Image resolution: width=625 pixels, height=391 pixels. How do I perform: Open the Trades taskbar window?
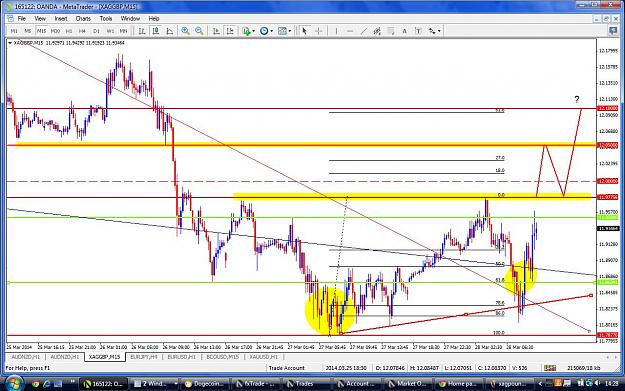click(x=306, y=384)
